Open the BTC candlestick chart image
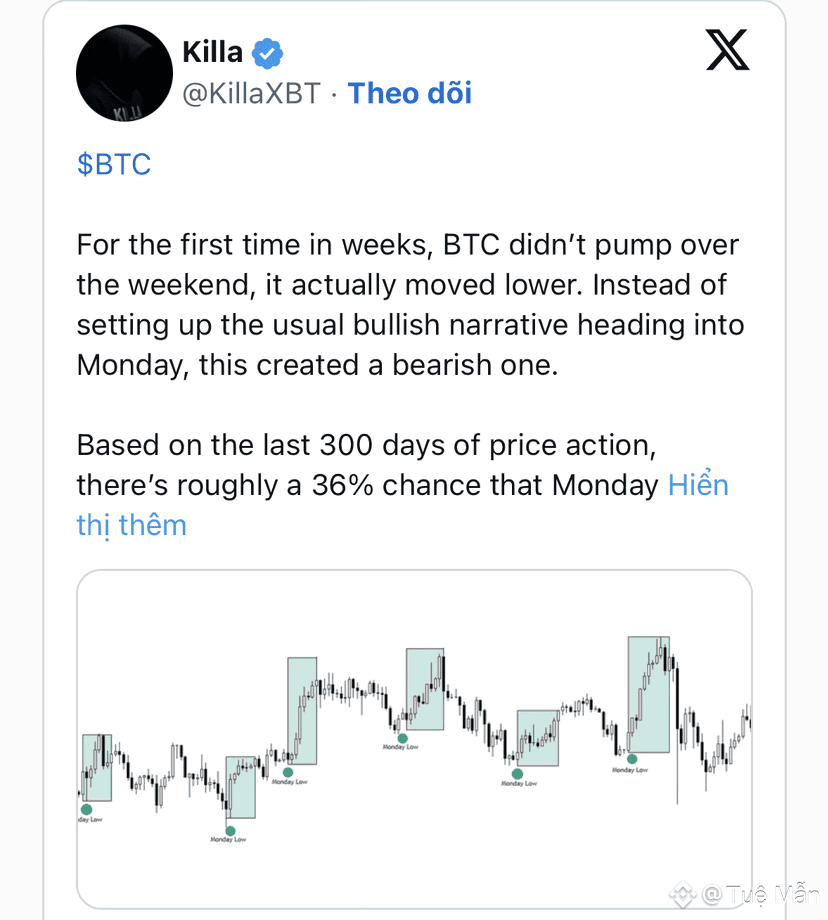828x920 pixels. click(x=414, y=738)
